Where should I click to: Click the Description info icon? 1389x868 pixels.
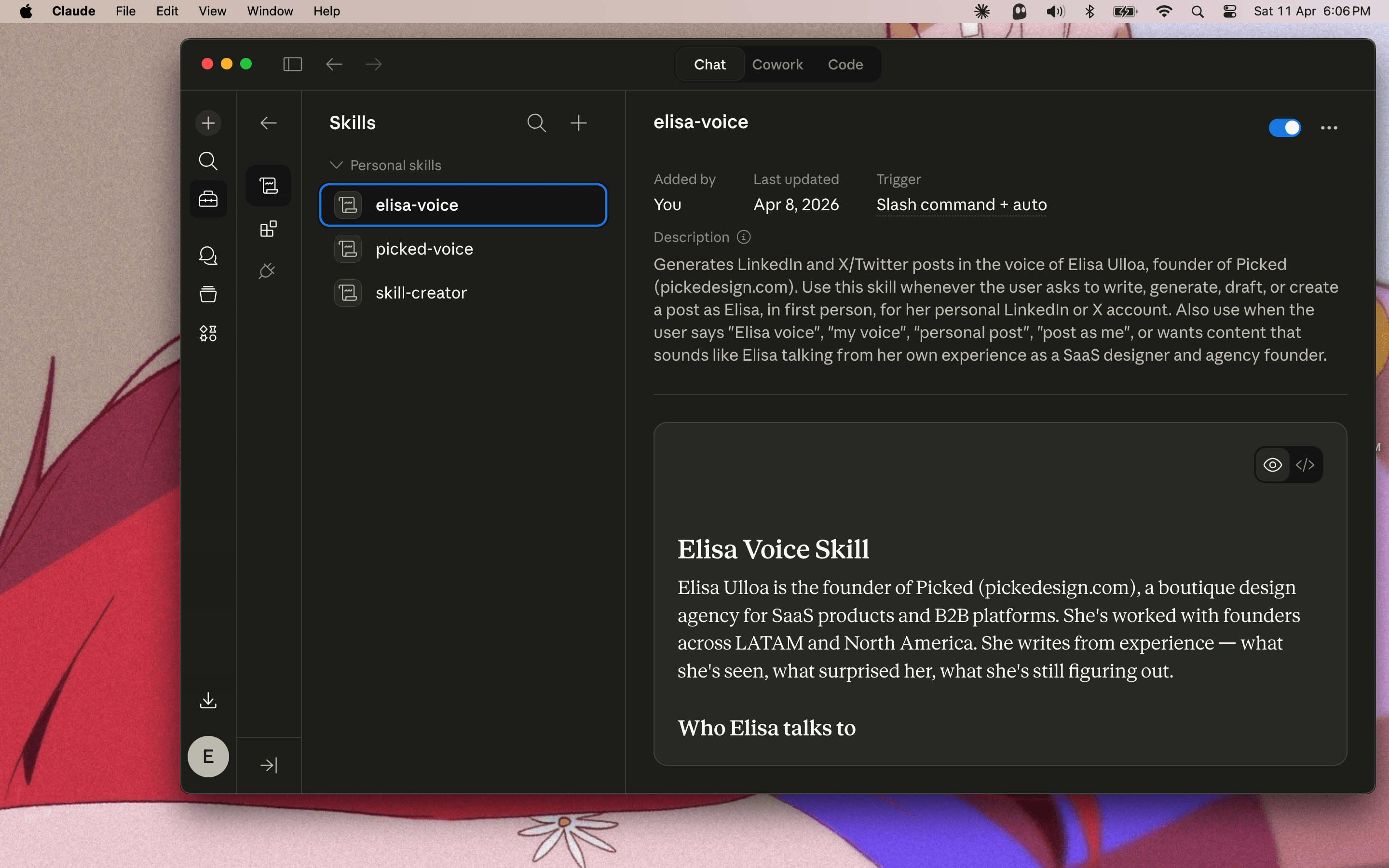click(744, 237)
